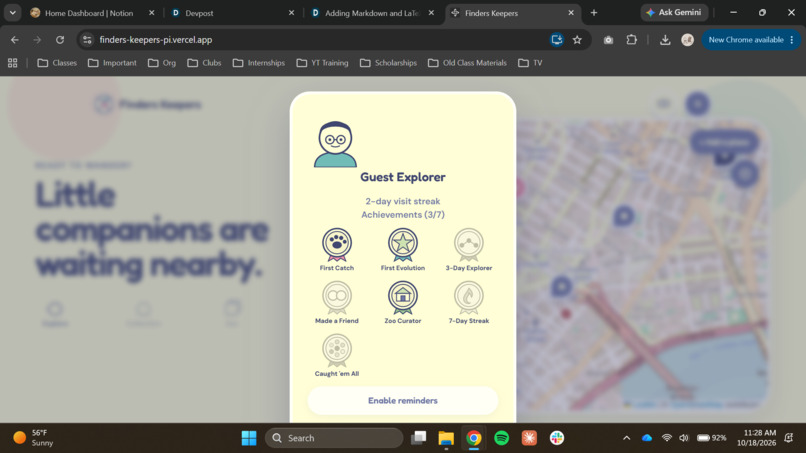Open Slack from the taskbar
Screen dimensions: 806x453
coord(557,438)
